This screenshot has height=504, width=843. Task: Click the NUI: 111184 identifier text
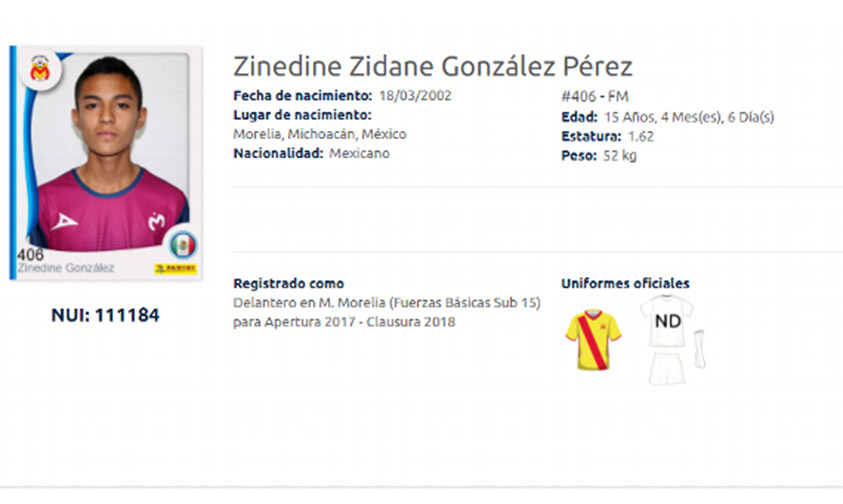[x=105, y=315]
